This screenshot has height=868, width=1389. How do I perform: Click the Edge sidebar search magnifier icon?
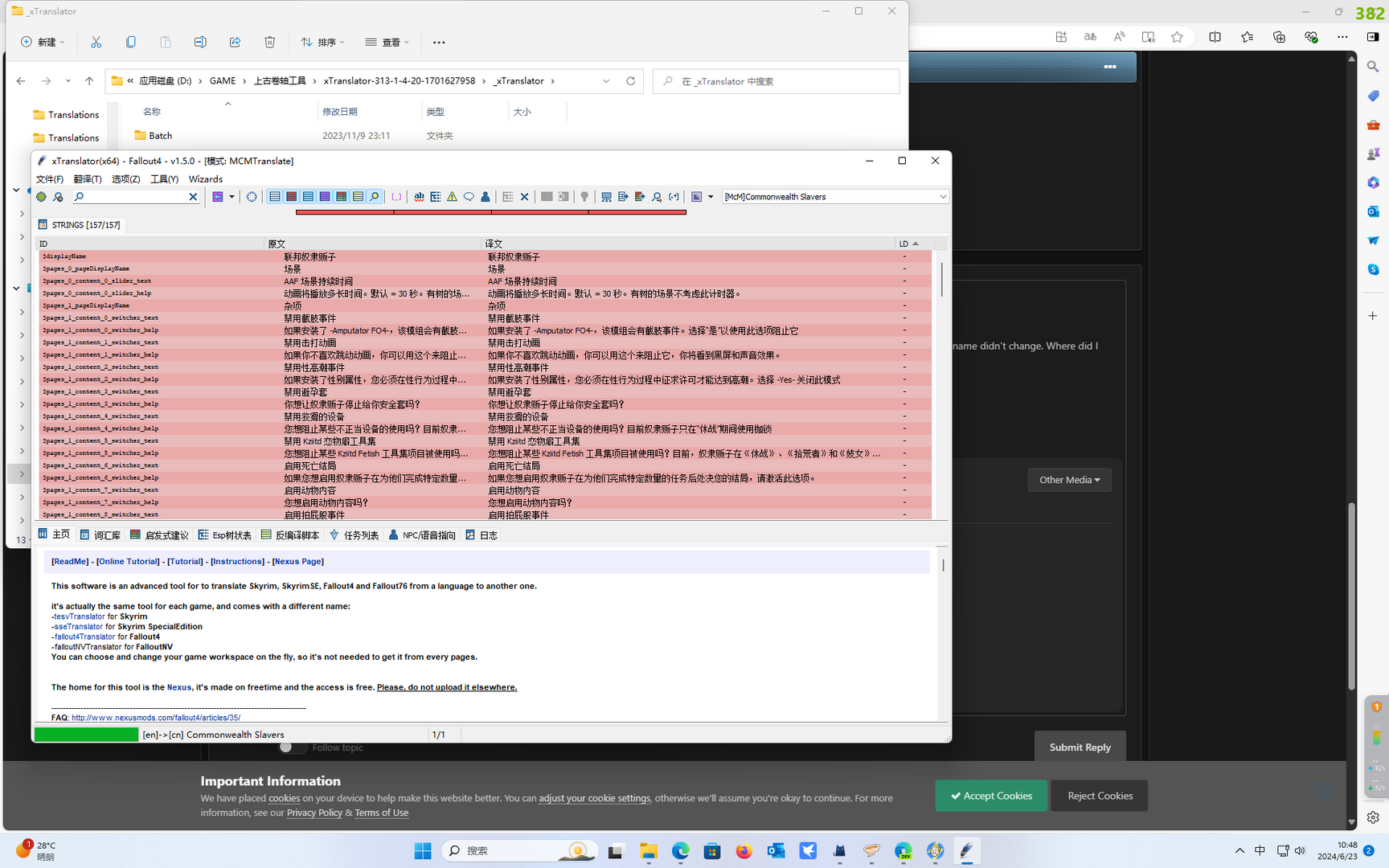pyautogui.click(x=1373, y=67)
